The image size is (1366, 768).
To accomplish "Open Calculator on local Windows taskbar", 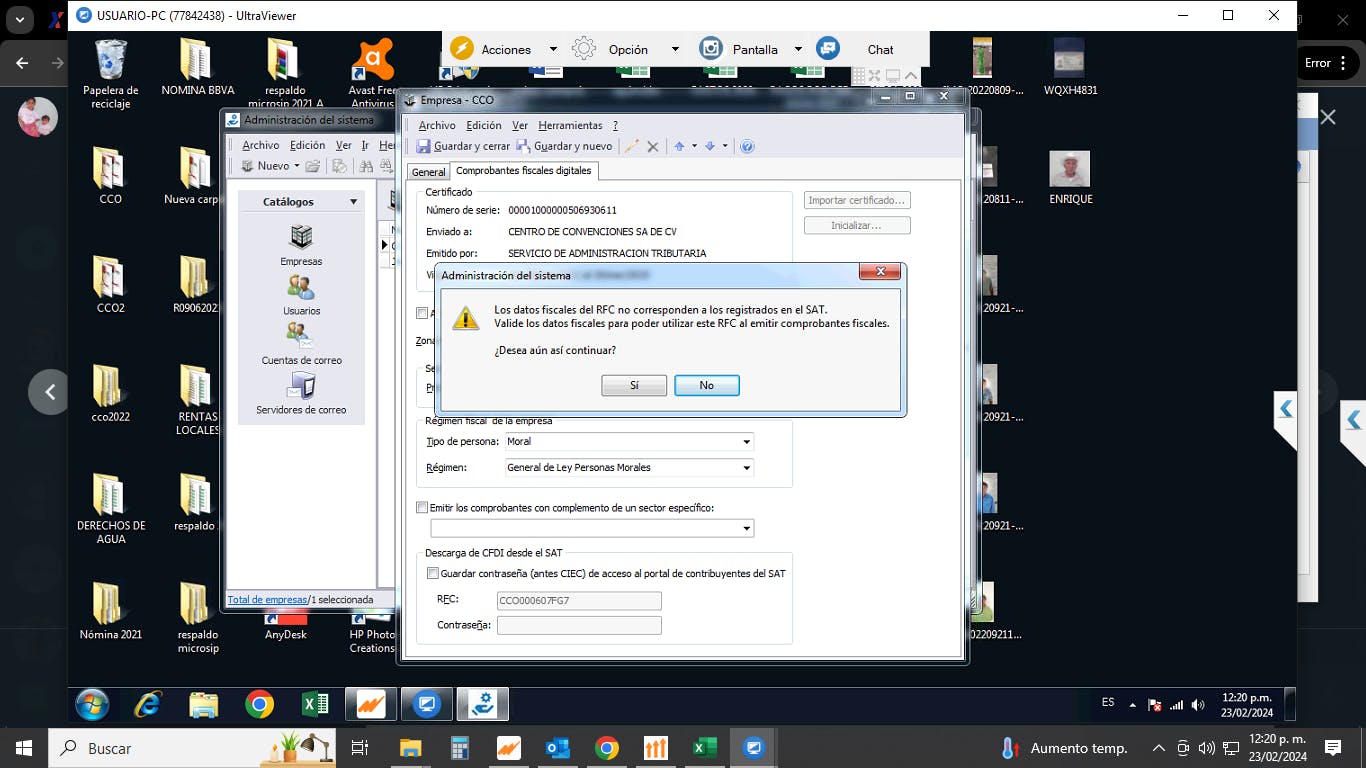I will click(x=460, y=748).
